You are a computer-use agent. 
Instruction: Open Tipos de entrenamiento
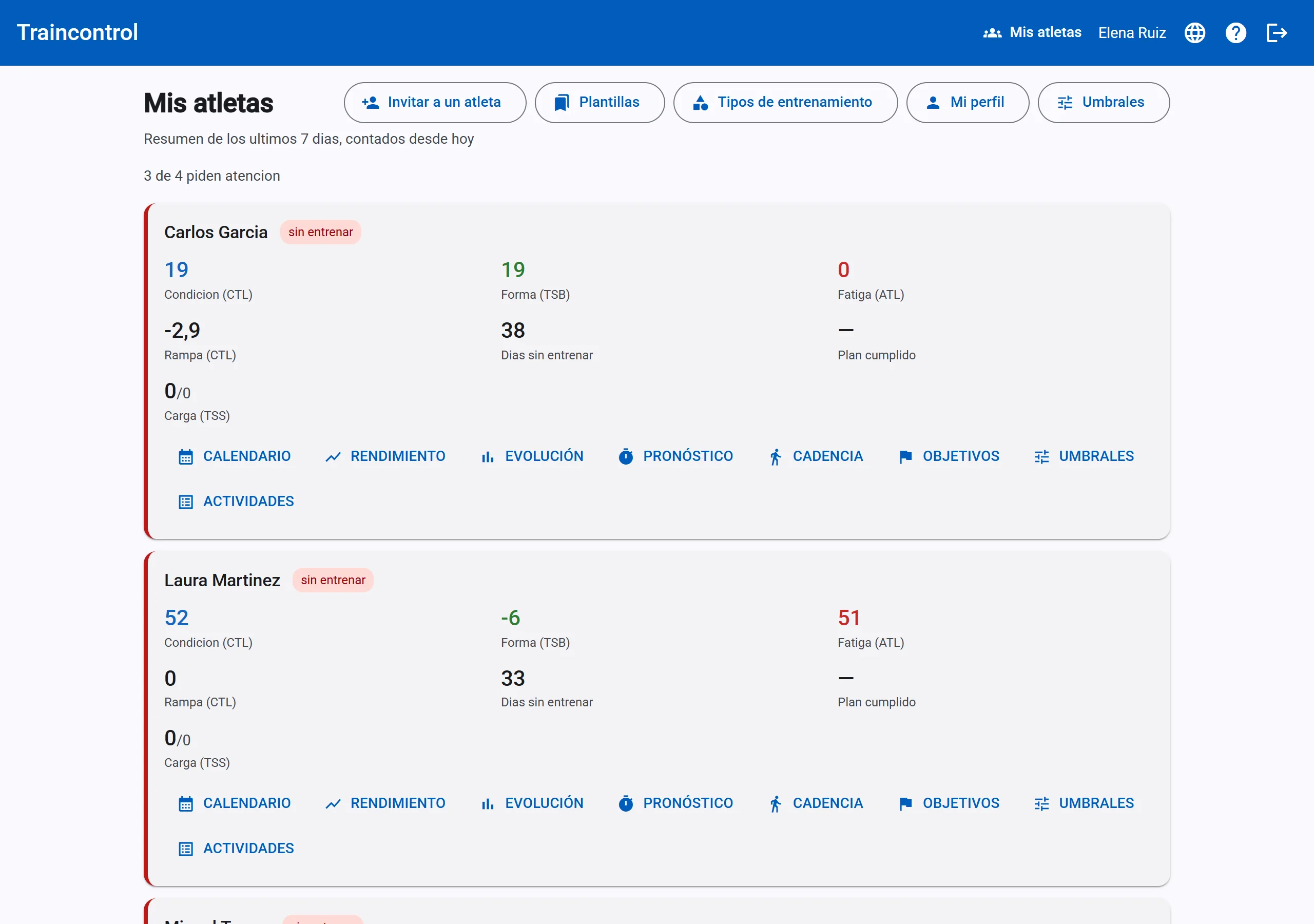[785, 103]
